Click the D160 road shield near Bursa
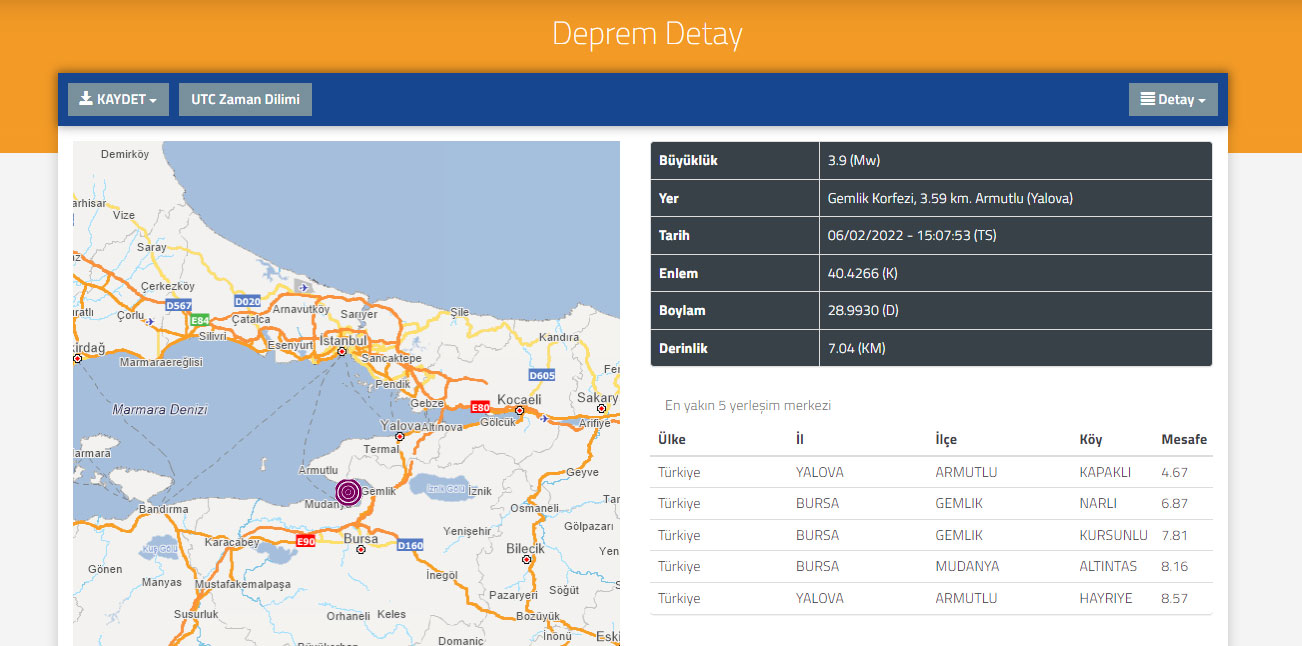Image resolution: width=1302 pixels, height=646 pixels. click(x=410, y=545)
